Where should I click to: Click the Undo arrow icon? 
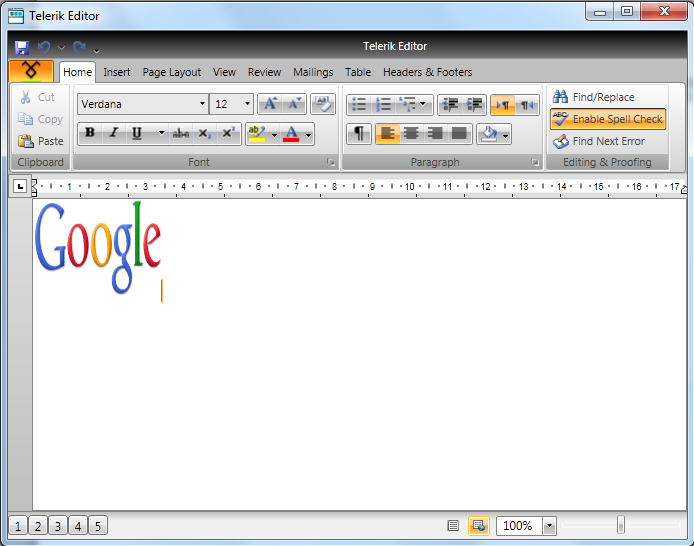pos(44,47)
